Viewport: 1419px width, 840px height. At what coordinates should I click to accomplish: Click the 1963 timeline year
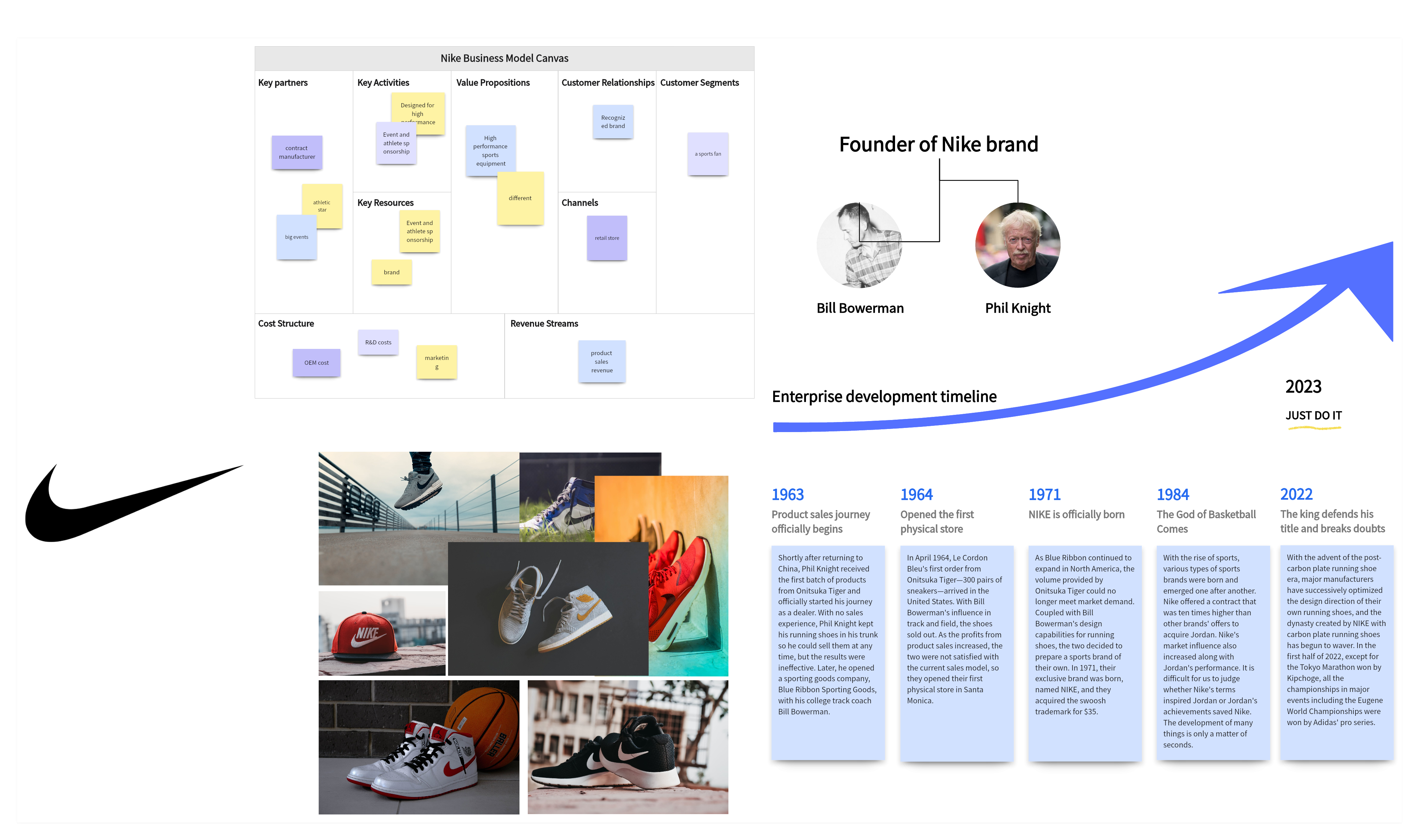pyautogui.click(x=787, y=495)
